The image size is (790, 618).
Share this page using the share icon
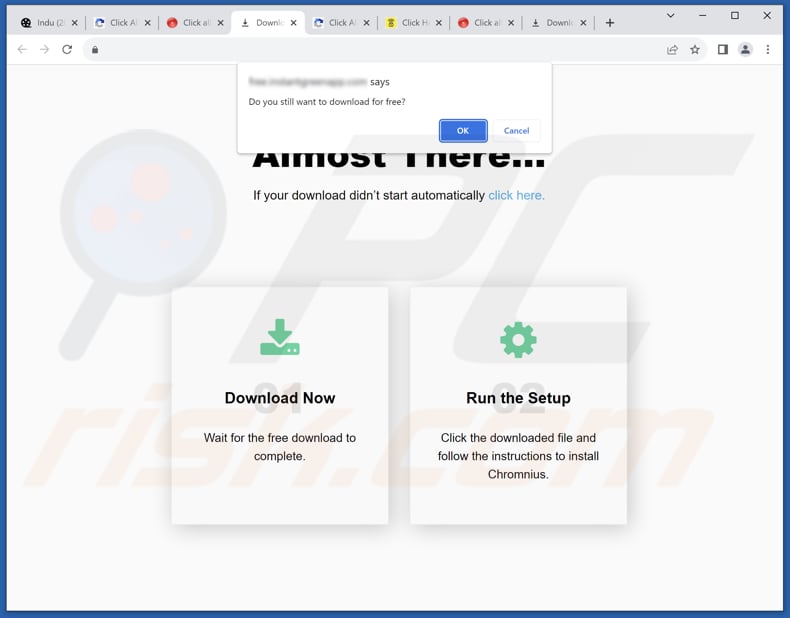pos(672,49)
